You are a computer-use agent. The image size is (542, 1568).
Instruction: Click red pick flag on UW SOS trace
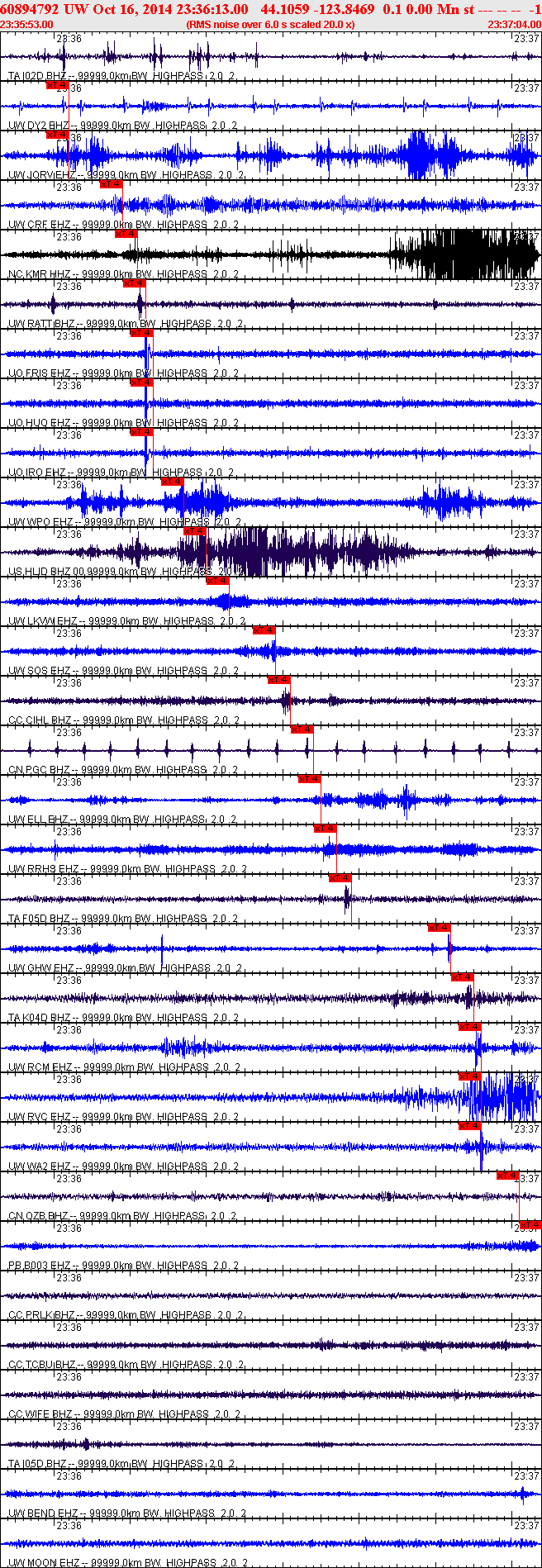click(x=264, y=630)
